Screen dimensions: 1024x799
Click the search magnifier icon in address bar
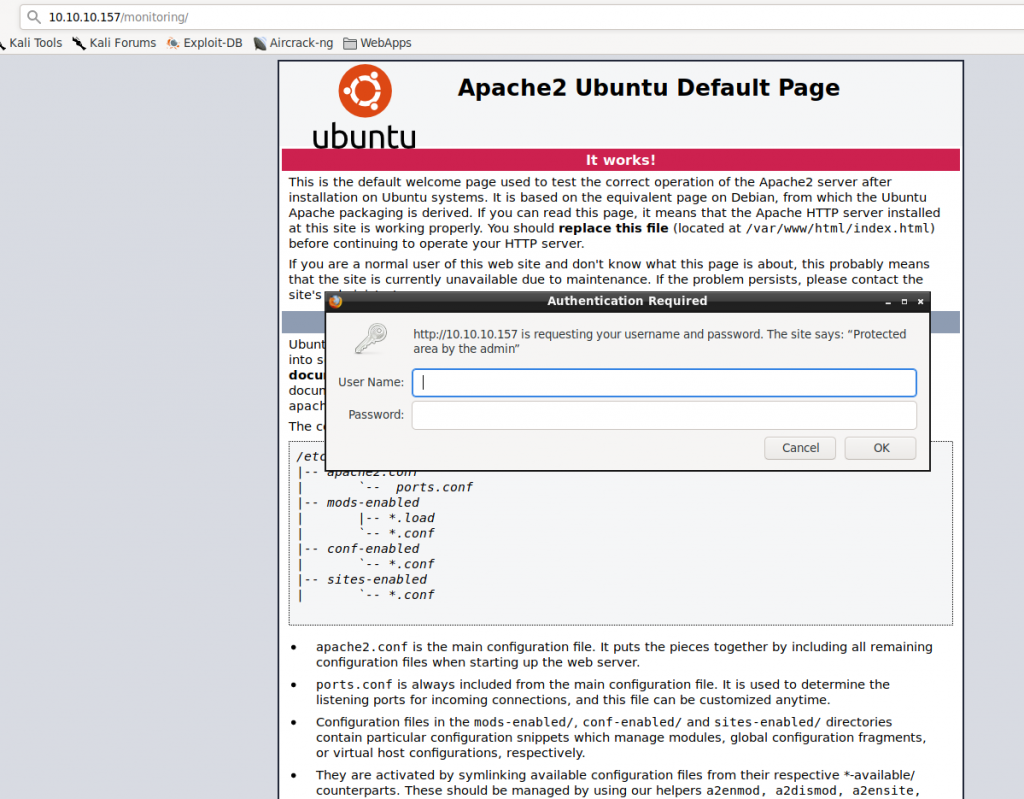tap(34, 17)
